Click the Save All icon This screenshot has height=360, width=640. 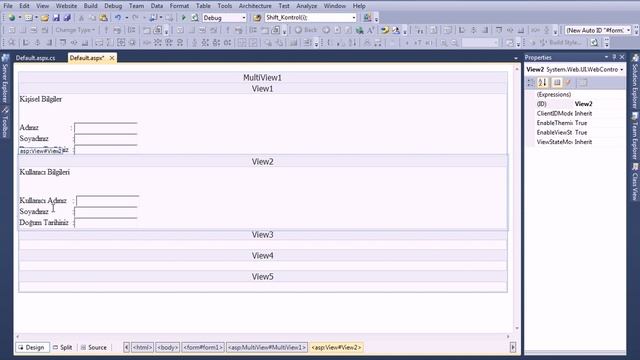click(67, 18)
